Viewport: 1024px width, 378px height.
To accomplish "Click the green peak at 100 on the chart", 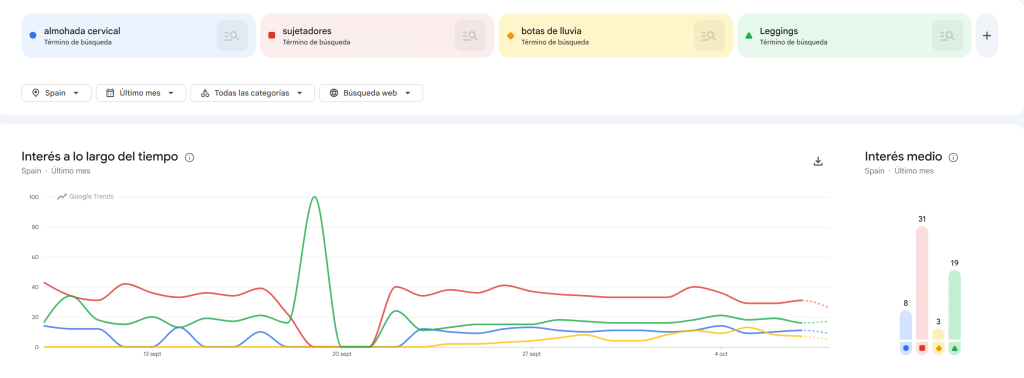I will click(315, 197).
